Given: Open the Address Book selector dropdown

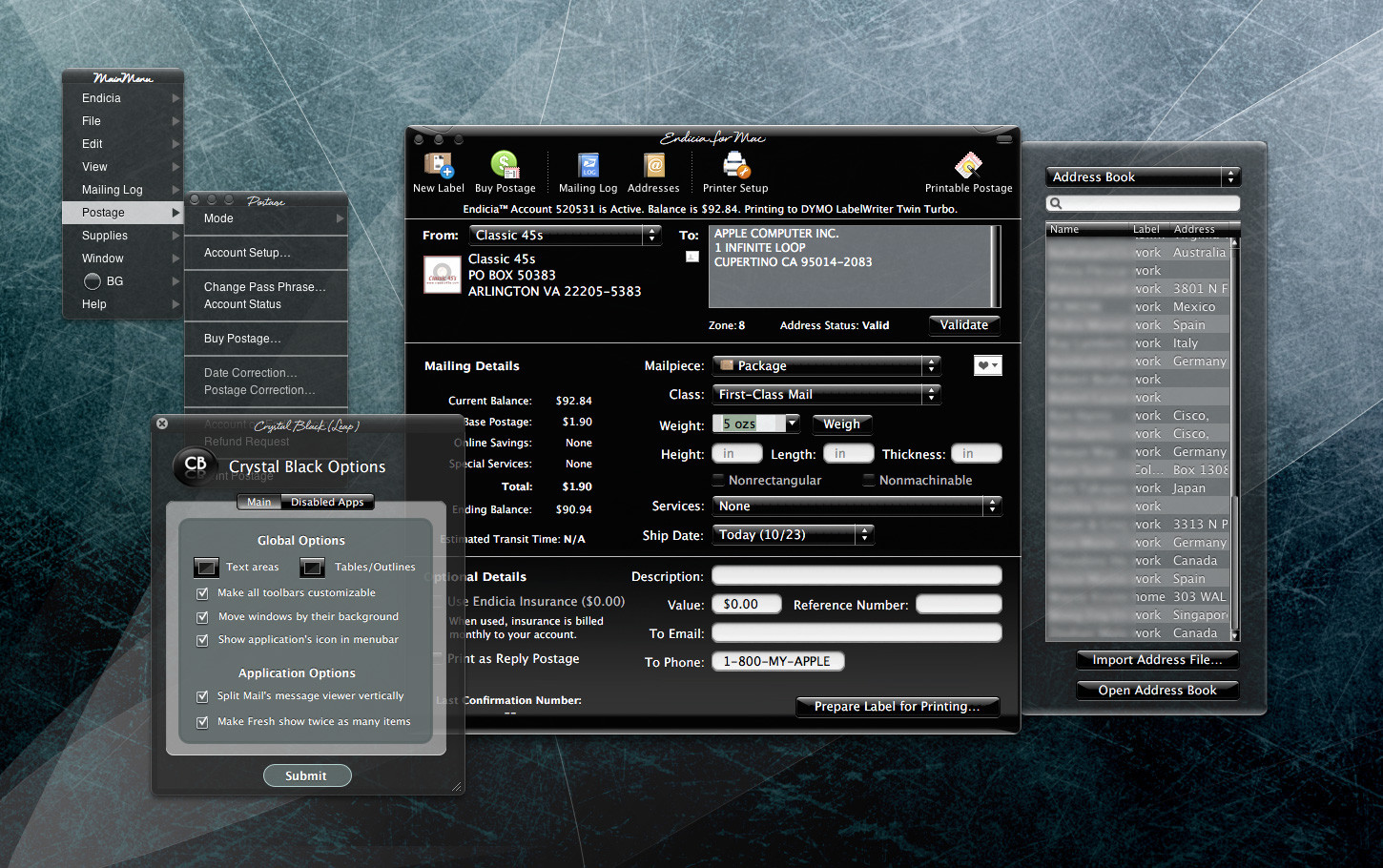Looking at the screenshot, I should click(x=1143, y=176).
